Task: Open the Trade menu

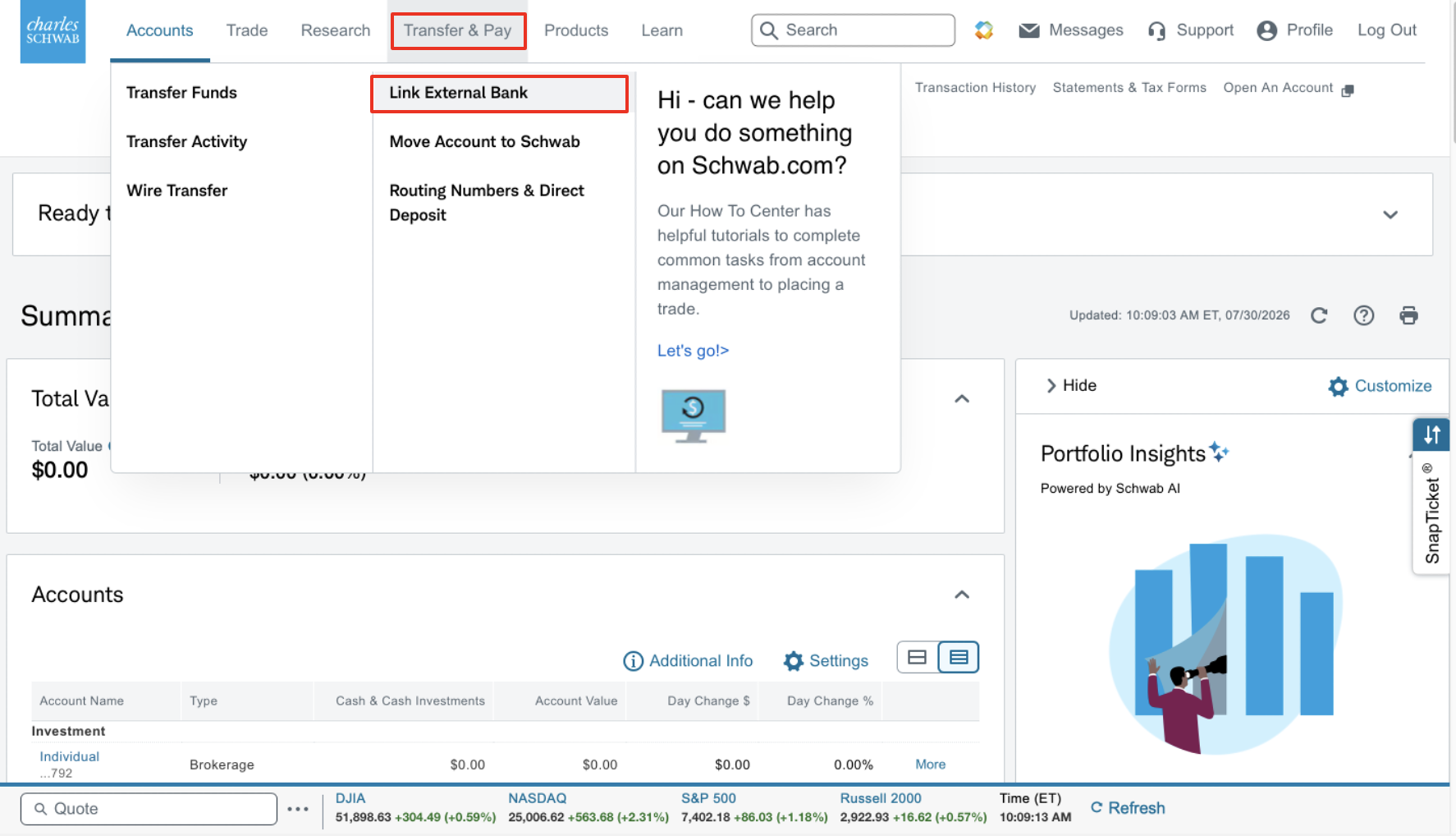Action: (x=247, y=31)
